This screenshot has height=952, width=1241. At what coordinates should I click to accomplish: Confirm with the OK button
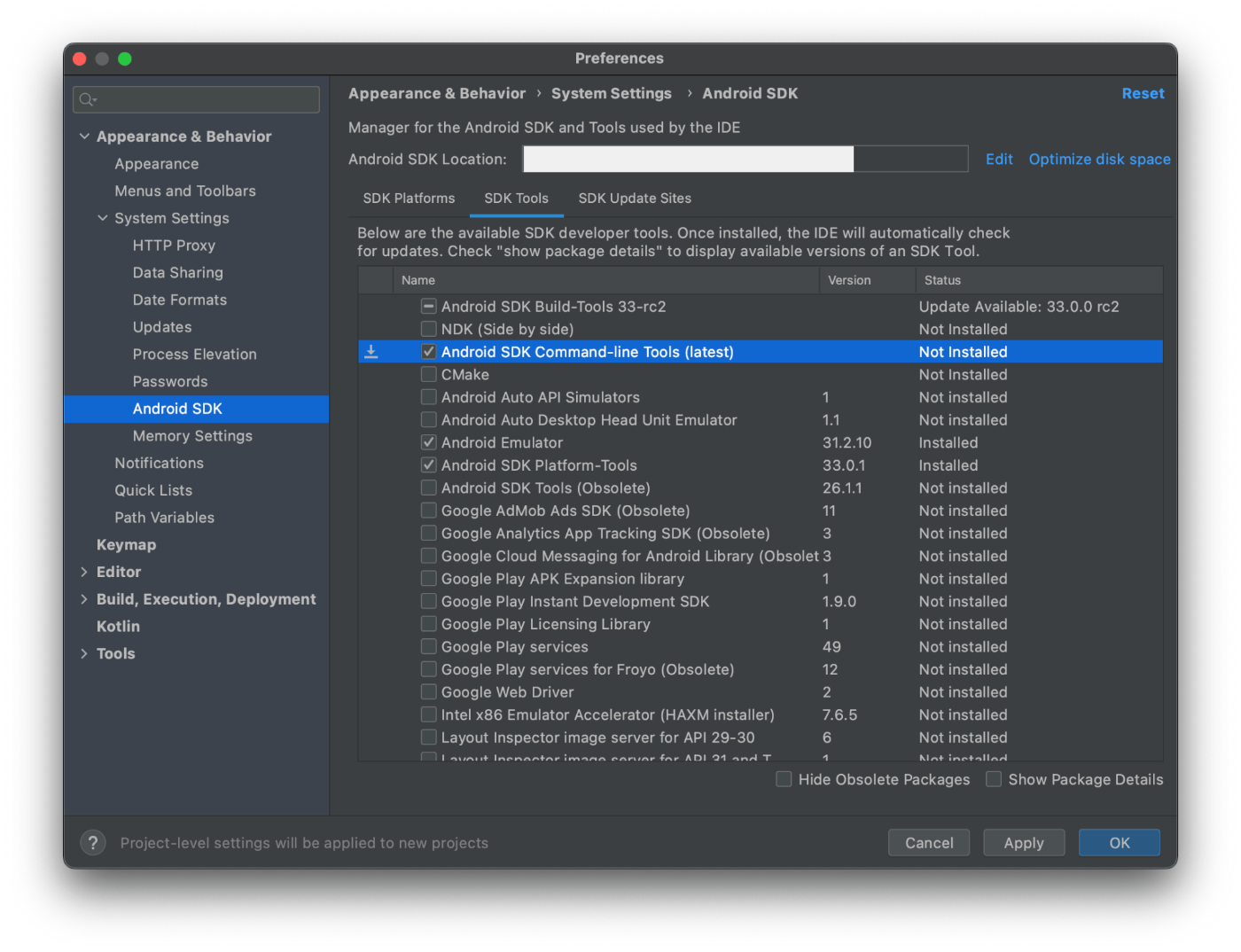coord(1120,843)
